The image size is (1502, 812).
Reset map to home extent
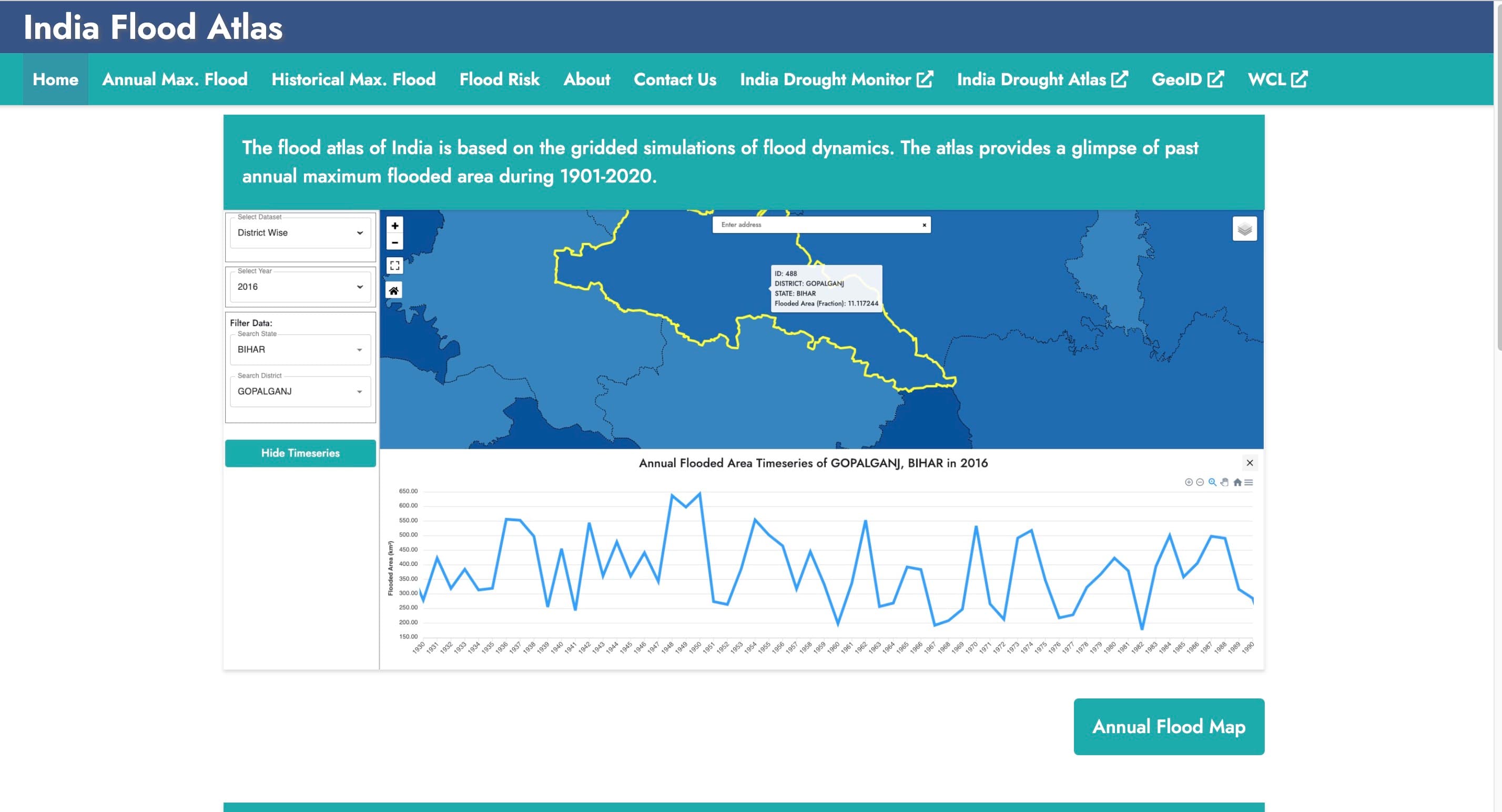tap(394, 290)
